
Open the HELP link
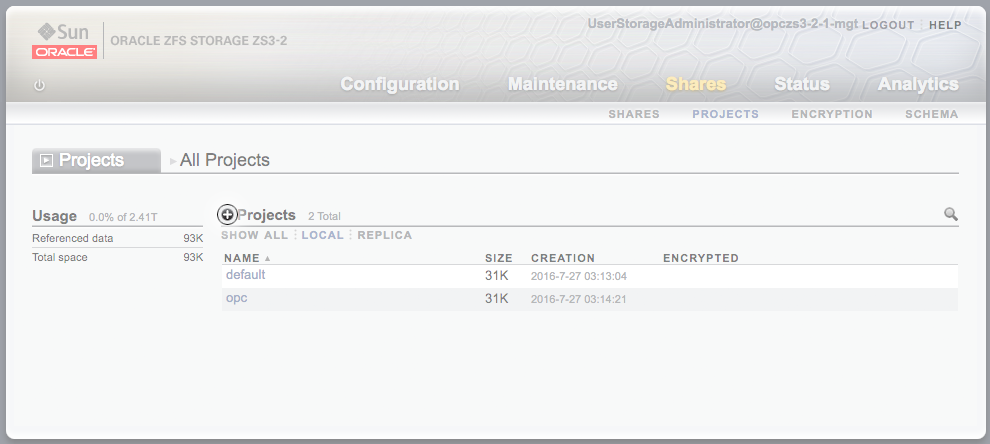coord(945,25)
